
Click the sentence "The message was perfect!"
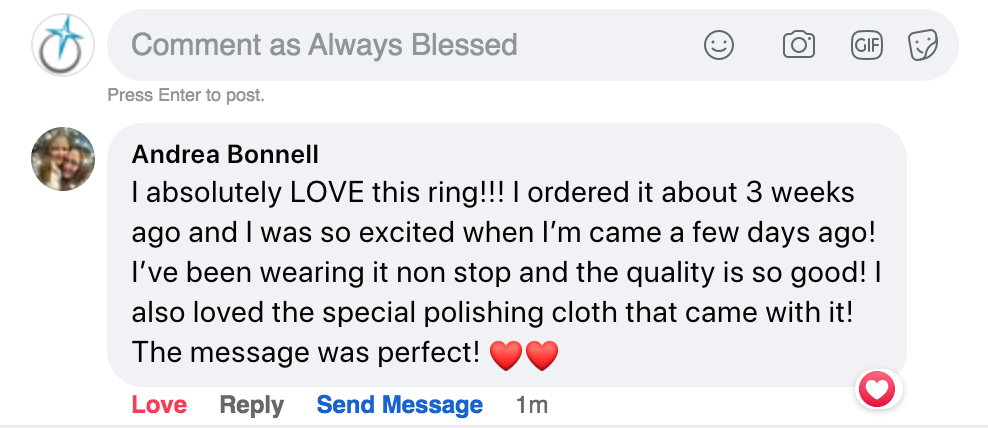306,353
